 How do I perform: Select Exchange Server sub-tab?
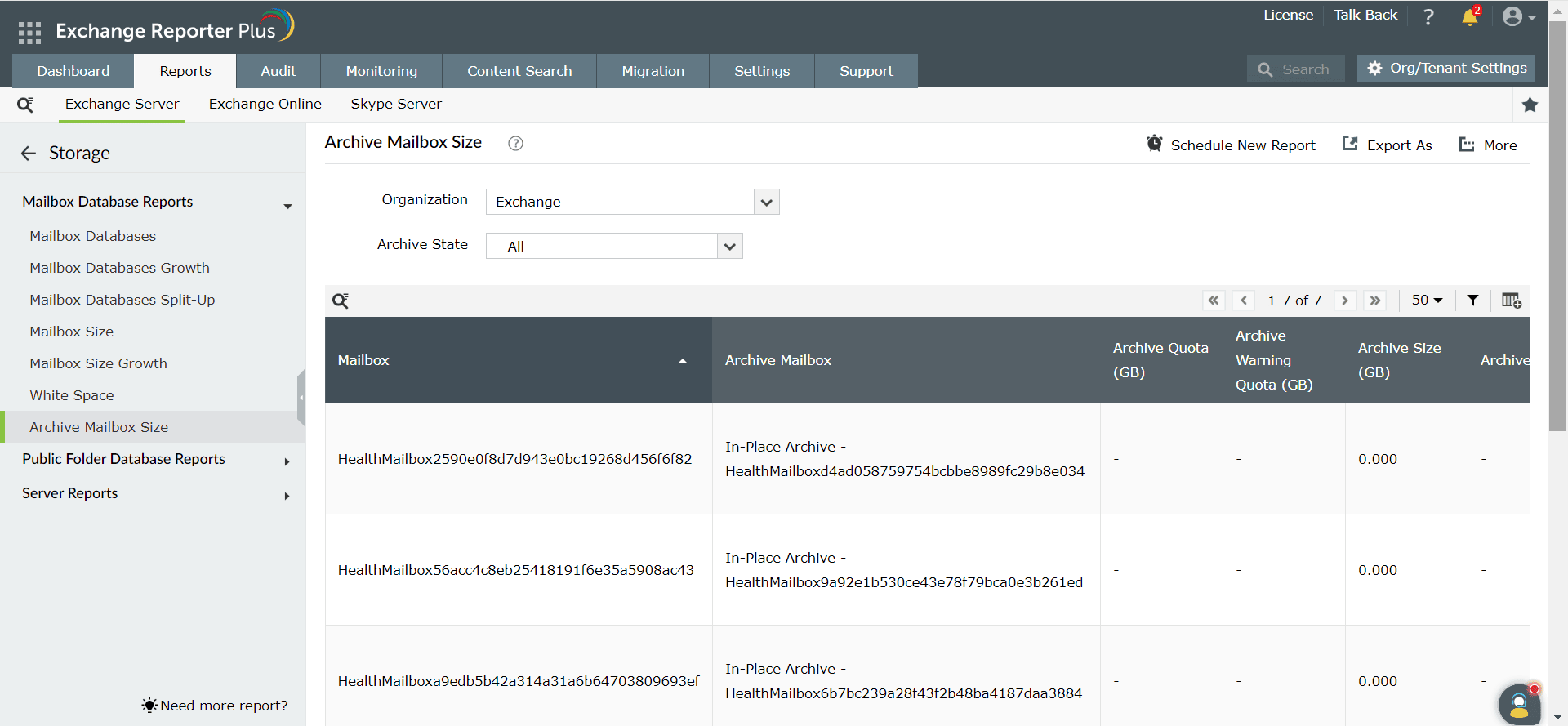click(x=122, y=105)
